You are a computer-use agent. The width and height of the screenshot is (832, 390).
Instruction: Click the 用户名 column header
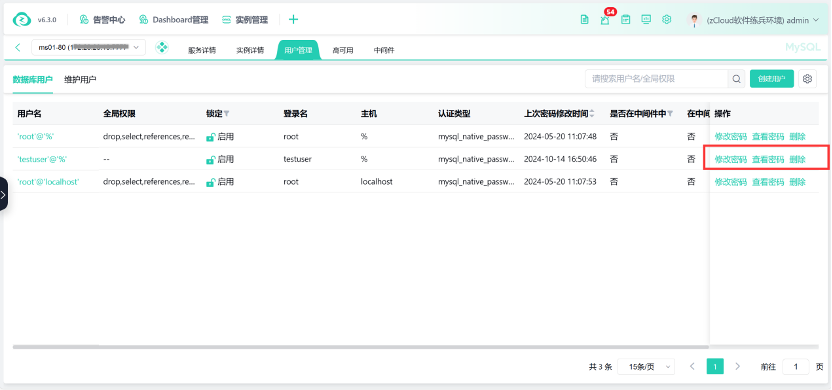(x=30, y=114)
